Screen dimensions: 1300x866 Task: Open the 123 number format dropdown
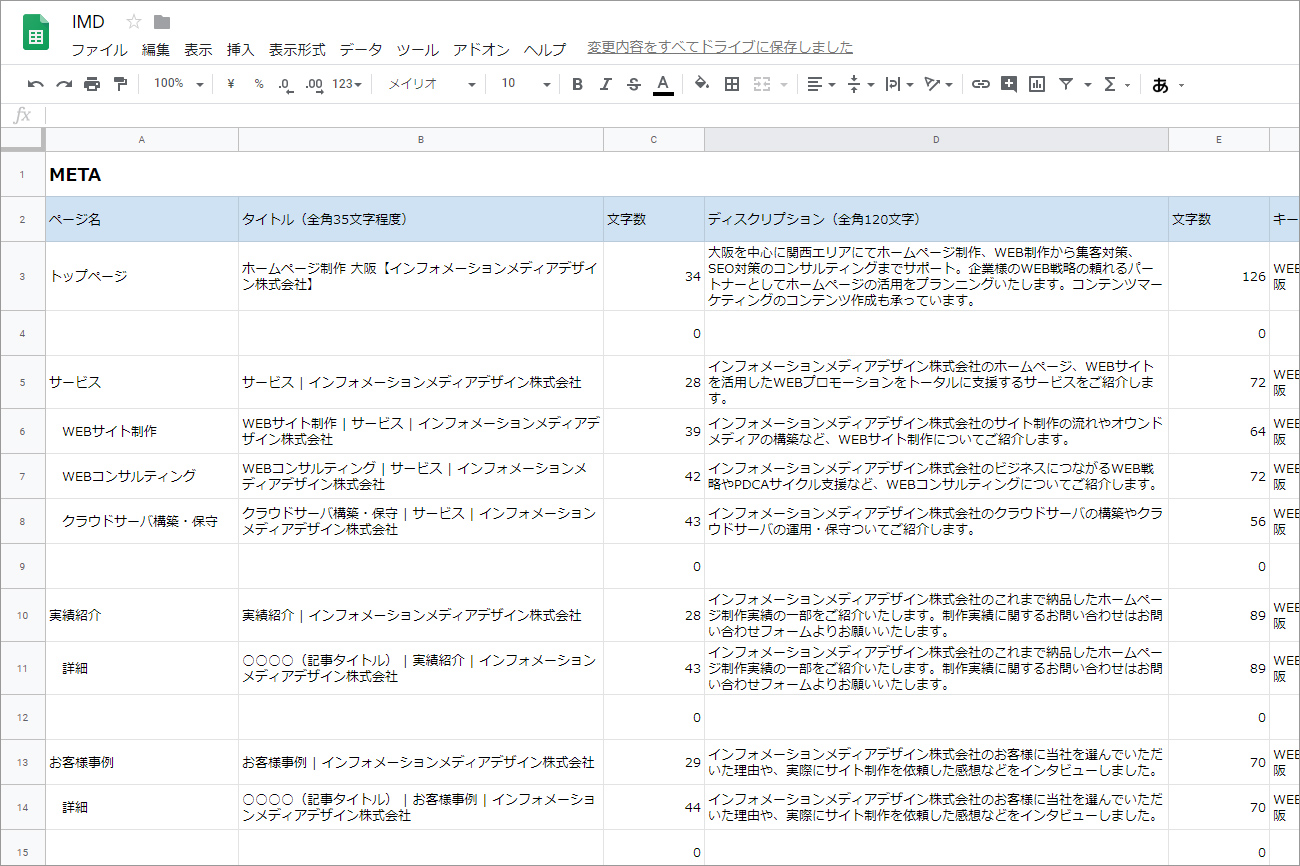[x=347, y=84]
